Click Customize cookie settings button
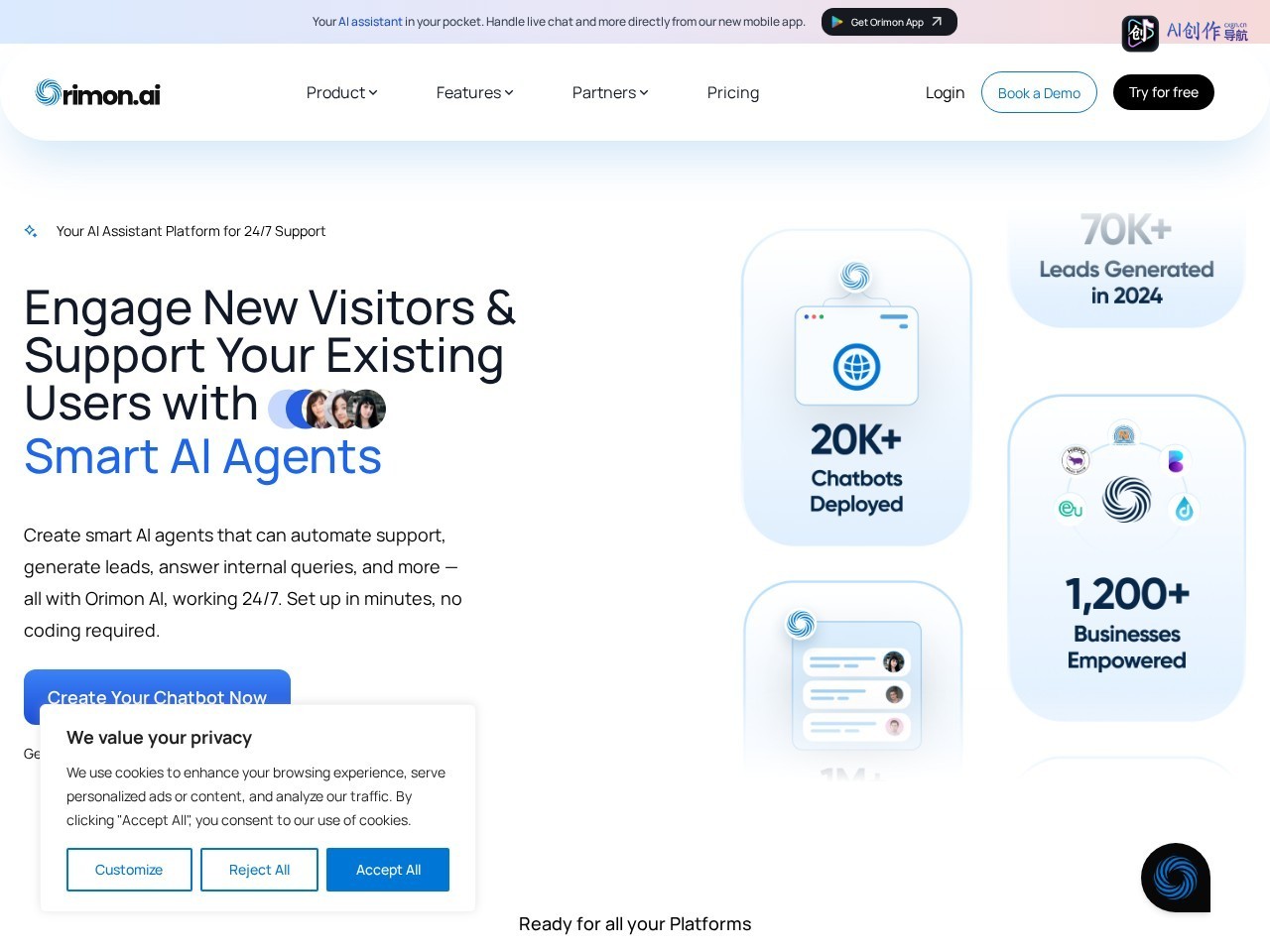This screenshot has width=1270, height=952. (x=129, y=870)
